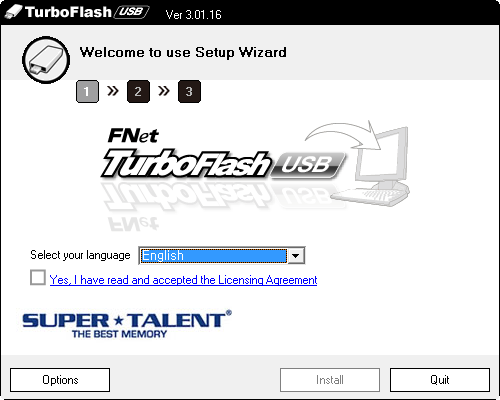Enable the Licensing Agreement checkbox
Screen dimensions: 500x400
[38, 277]
